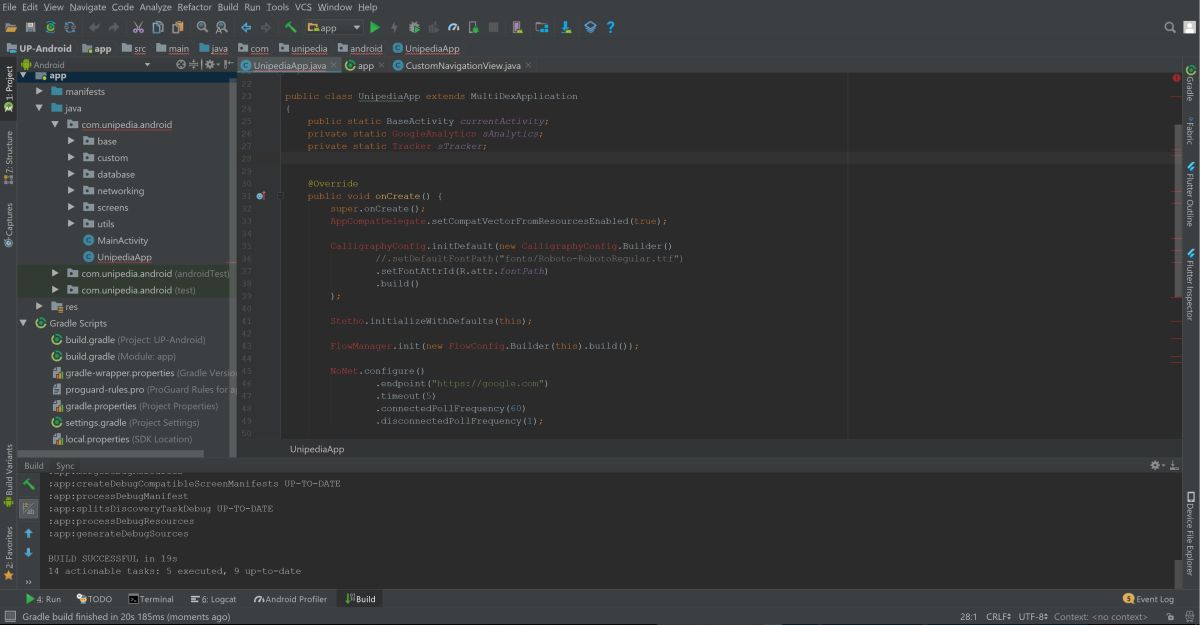The height and width of the screenshot is (625, 1200).
Task: Toggle the read-only lock in the status bar
Action: coord(1171,616)
